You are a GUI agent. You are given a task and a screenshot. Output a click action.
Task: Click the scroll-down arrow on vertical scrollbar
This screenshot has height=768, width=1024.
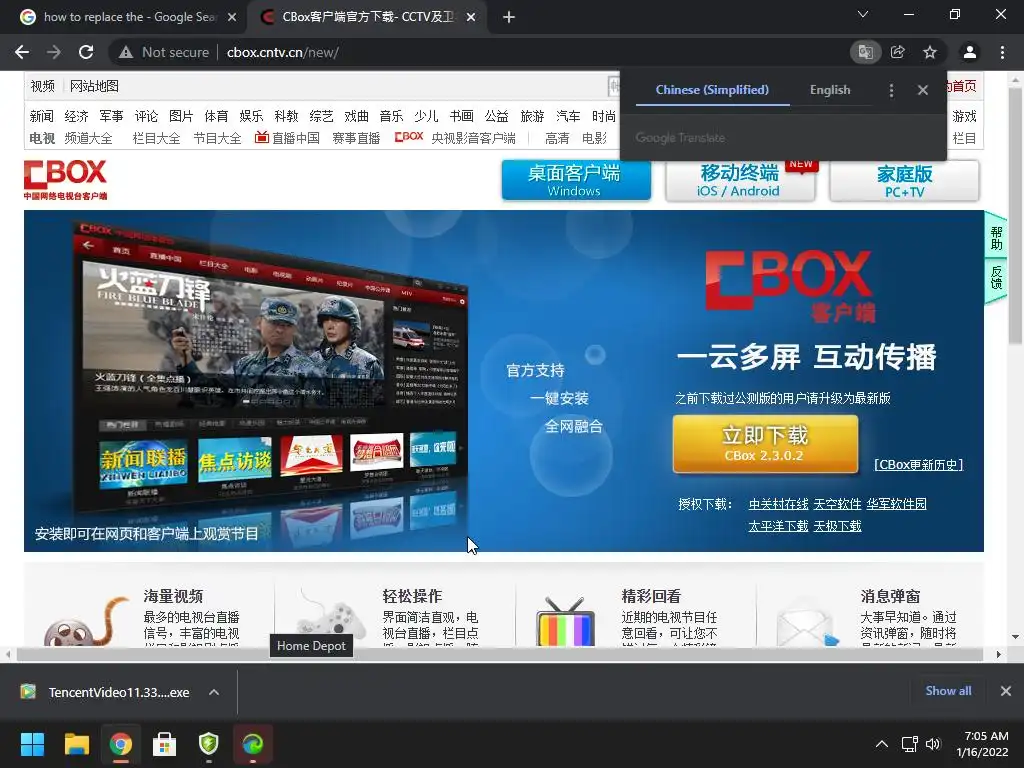(x=1015, y=637)
